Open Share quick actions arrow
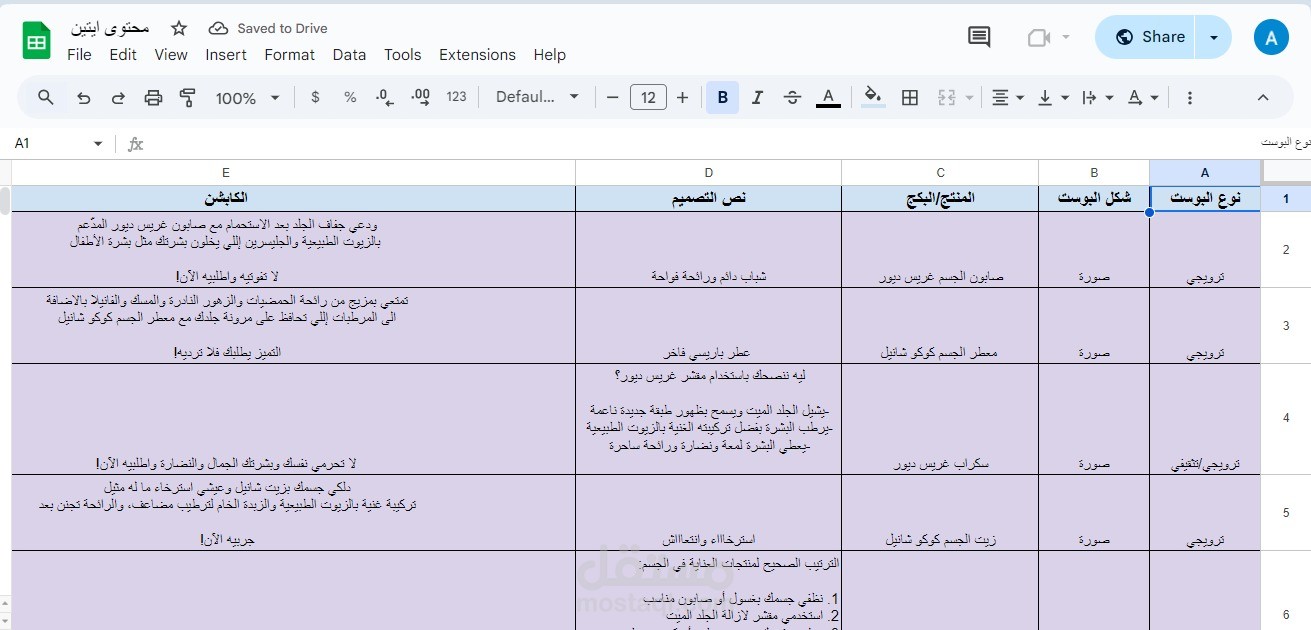This screenshot has width=1311, height=630. (x=1214, y=37)
